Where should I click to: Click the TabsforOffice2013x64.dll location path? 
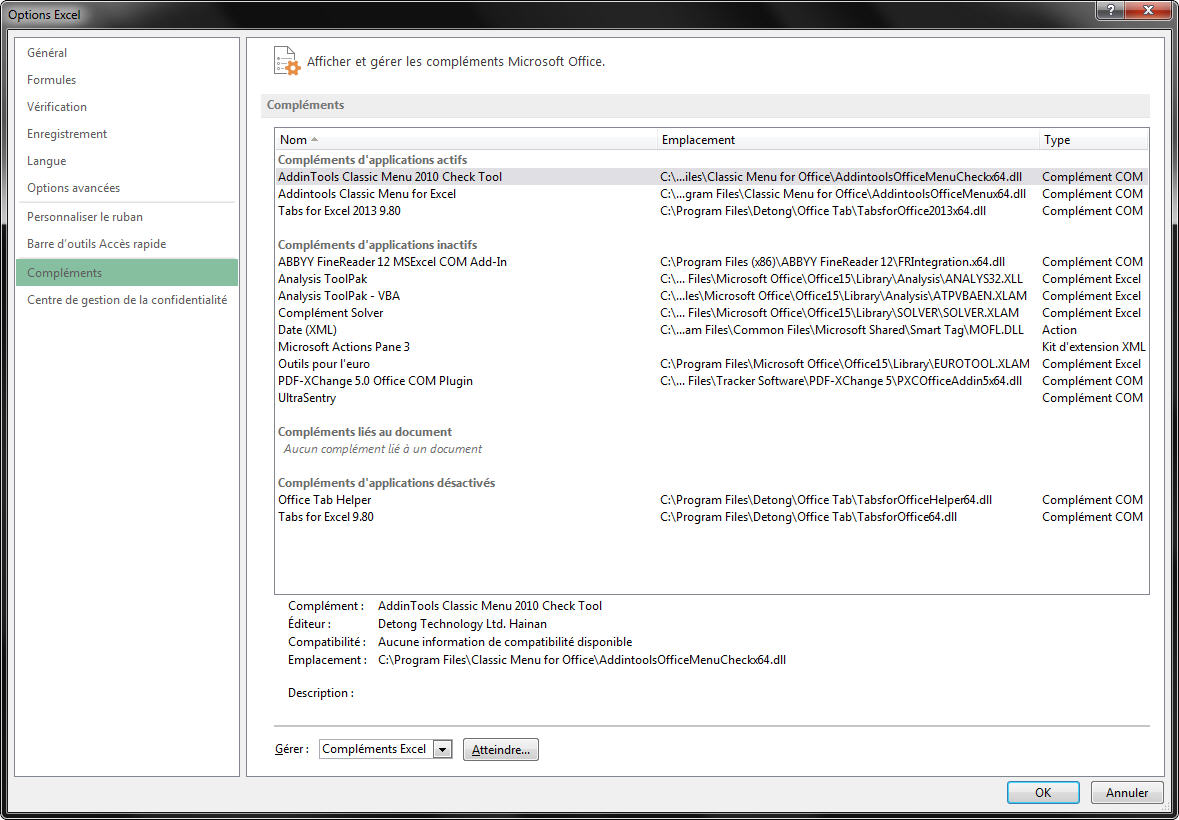point(823,210)
